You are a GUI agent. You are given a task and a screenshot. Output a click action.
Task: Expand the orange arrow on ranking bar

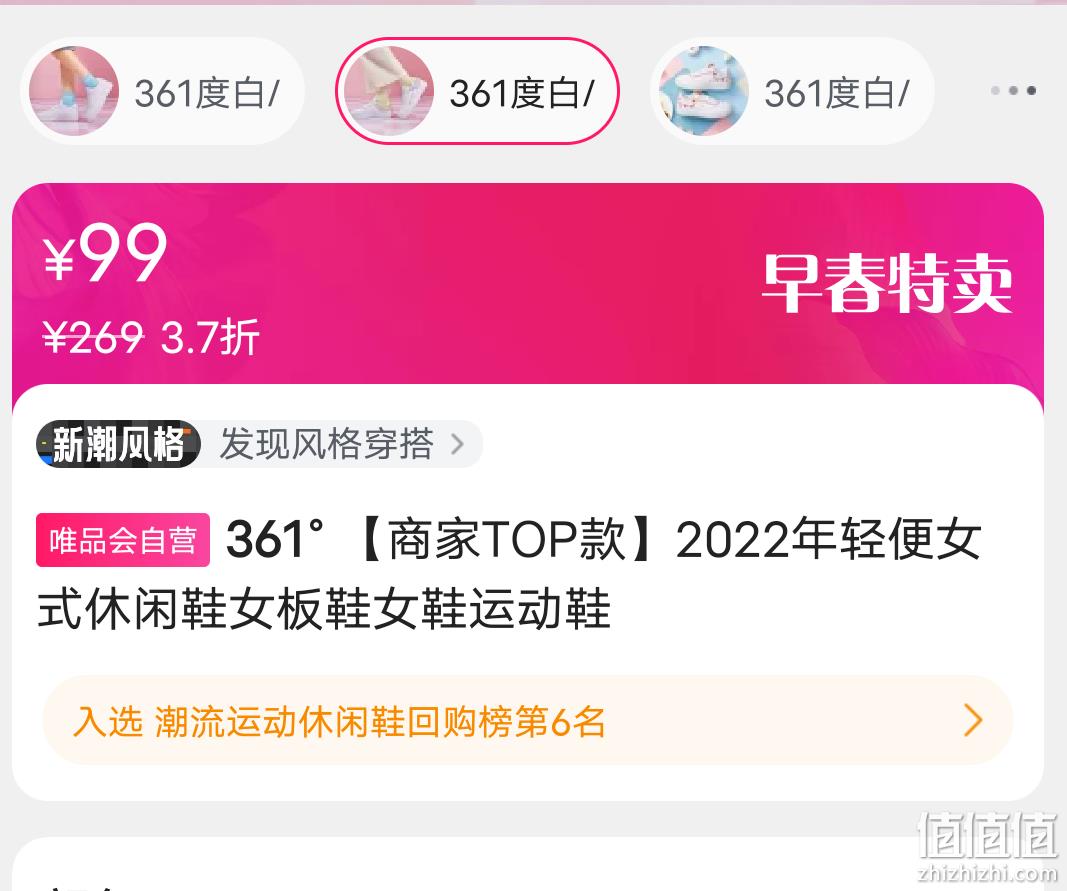click(x=973, y=720)
